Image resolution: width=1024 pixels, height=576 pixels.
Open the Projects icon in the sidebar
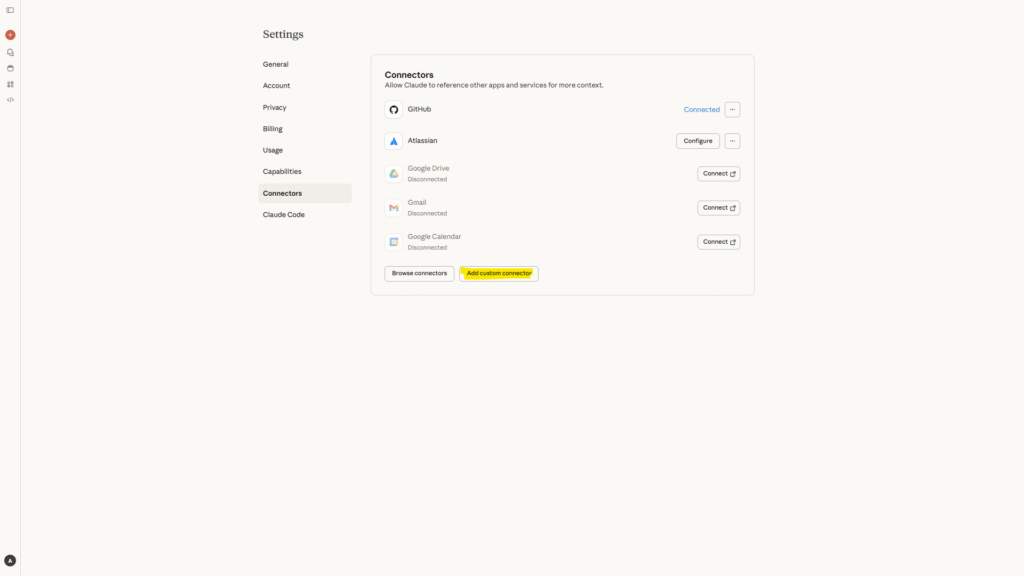10,68
